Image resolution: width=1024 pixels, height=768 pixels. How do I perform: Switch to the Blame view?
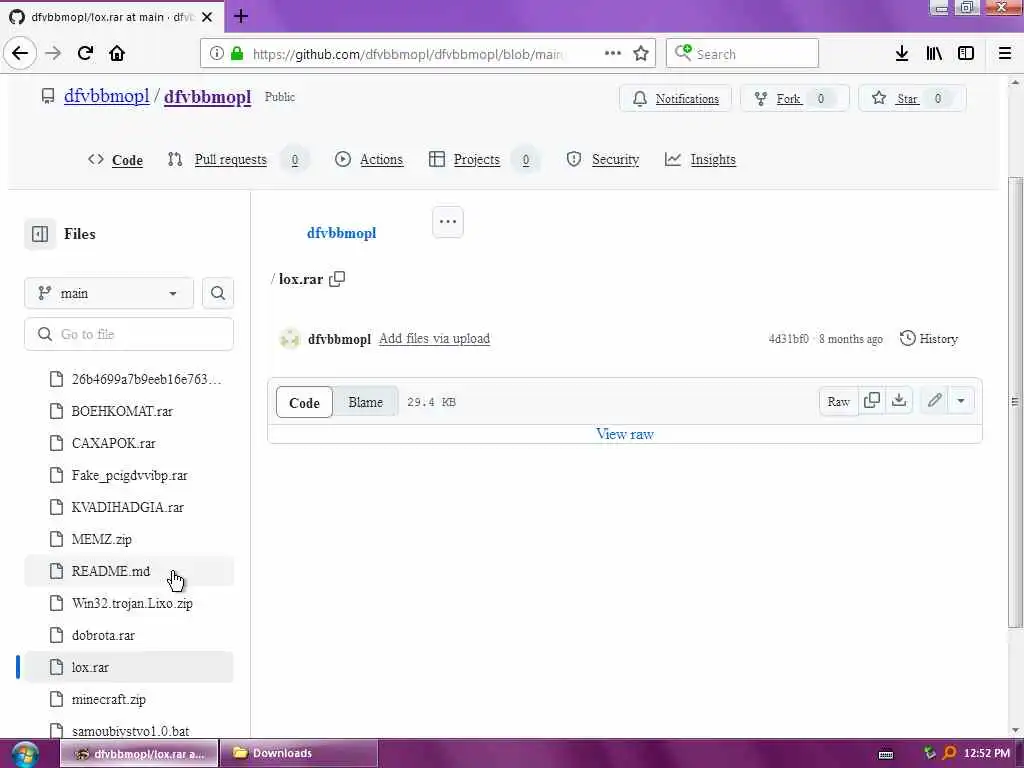366,402
